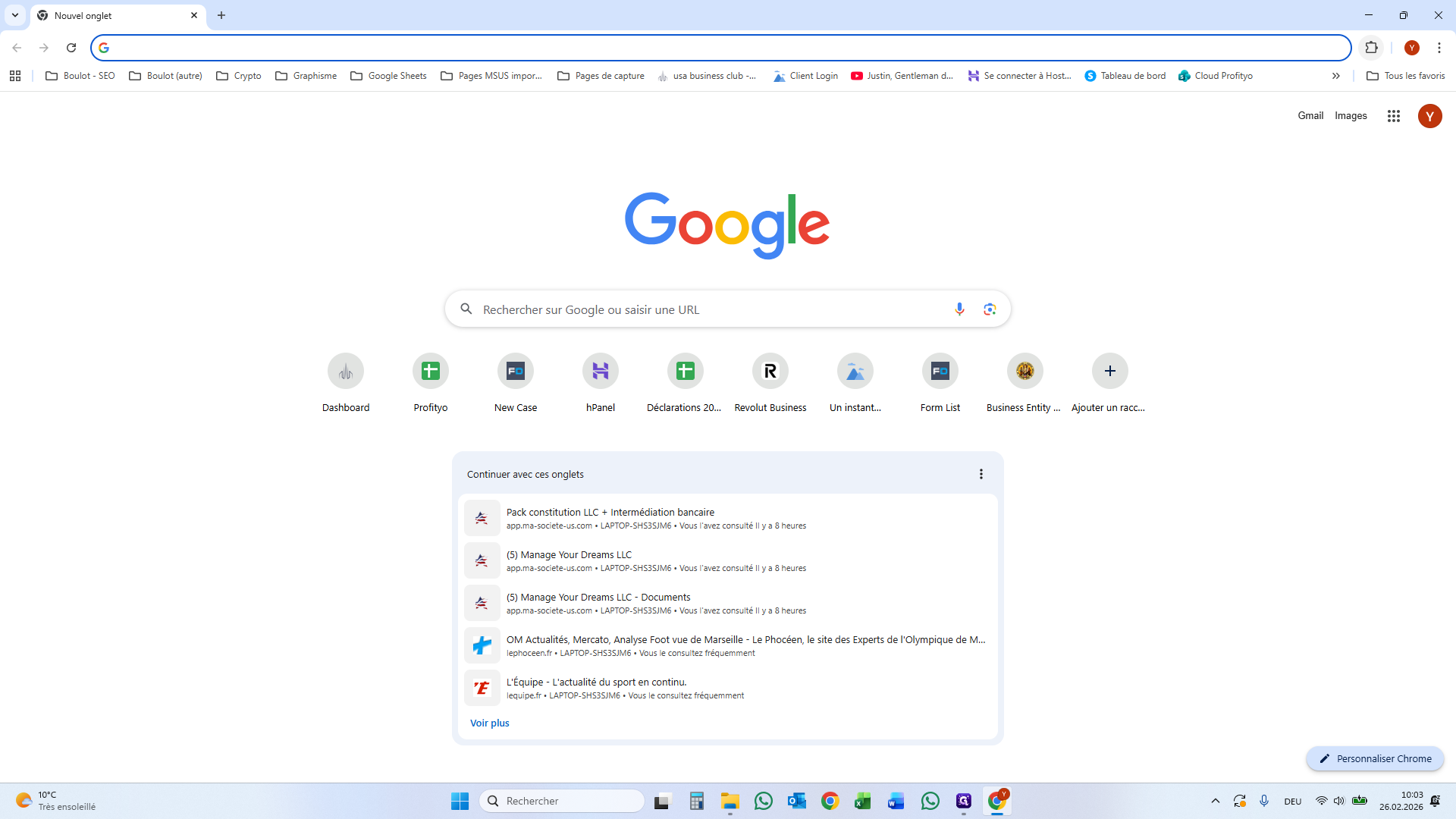The image size is (1456, 819).
Task: Open WhatsApp from the taskbar
Action: click(764, 801)
